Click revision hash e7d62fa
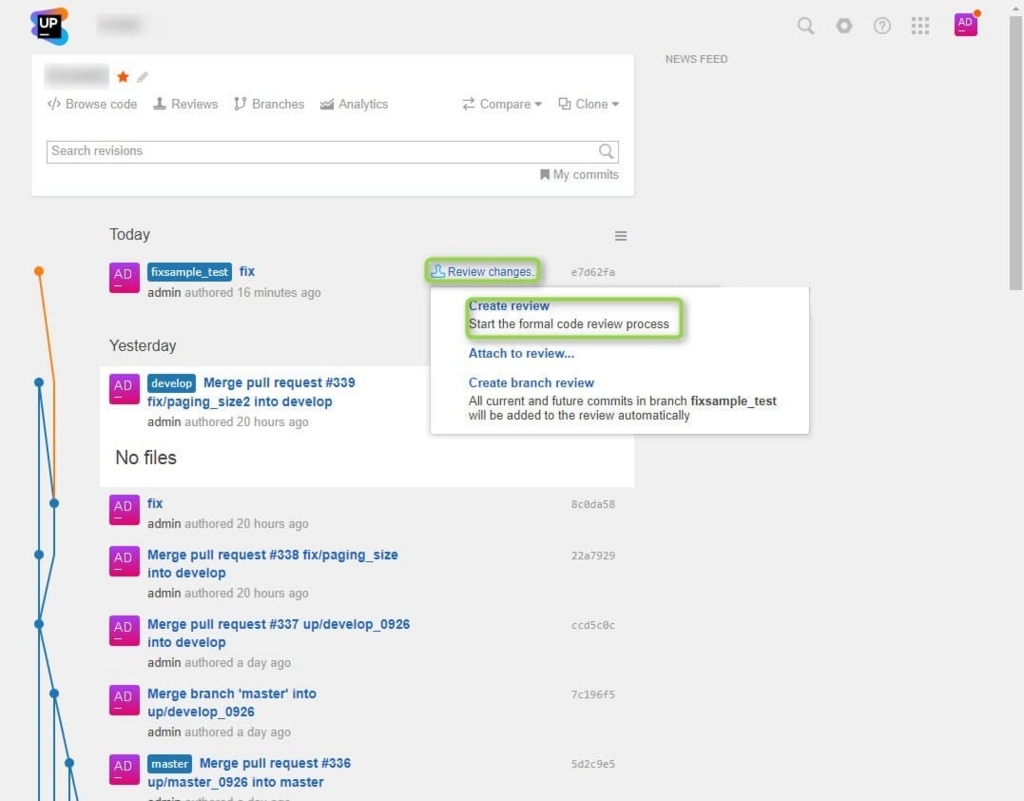 [x=593, y=272]
